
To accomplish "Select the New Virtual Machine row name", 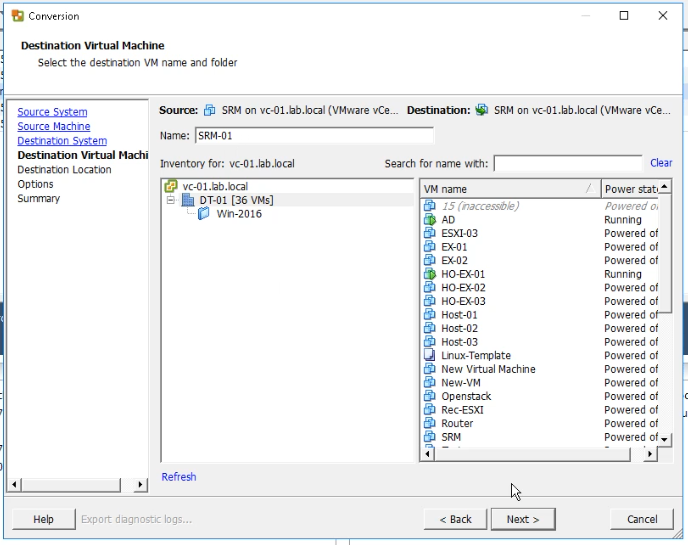I will (x=488, y=369).
